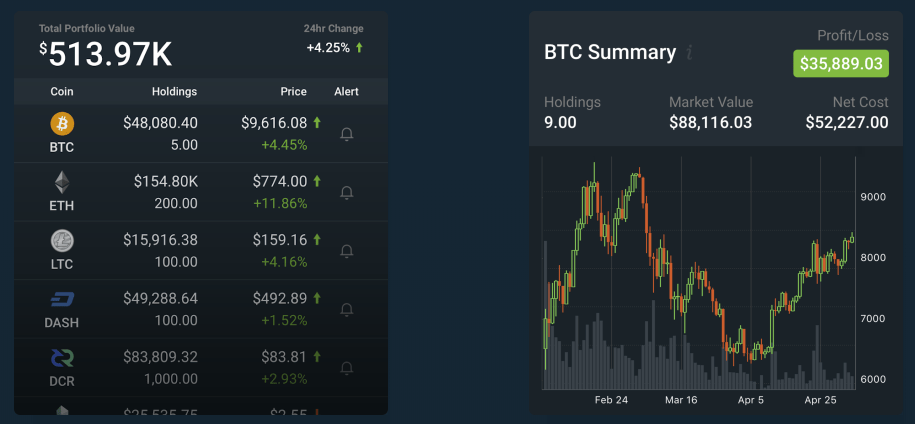
Task: Click the Feb 24 date on chart axis
Action: pyautogui.click(x=612, y=400)
